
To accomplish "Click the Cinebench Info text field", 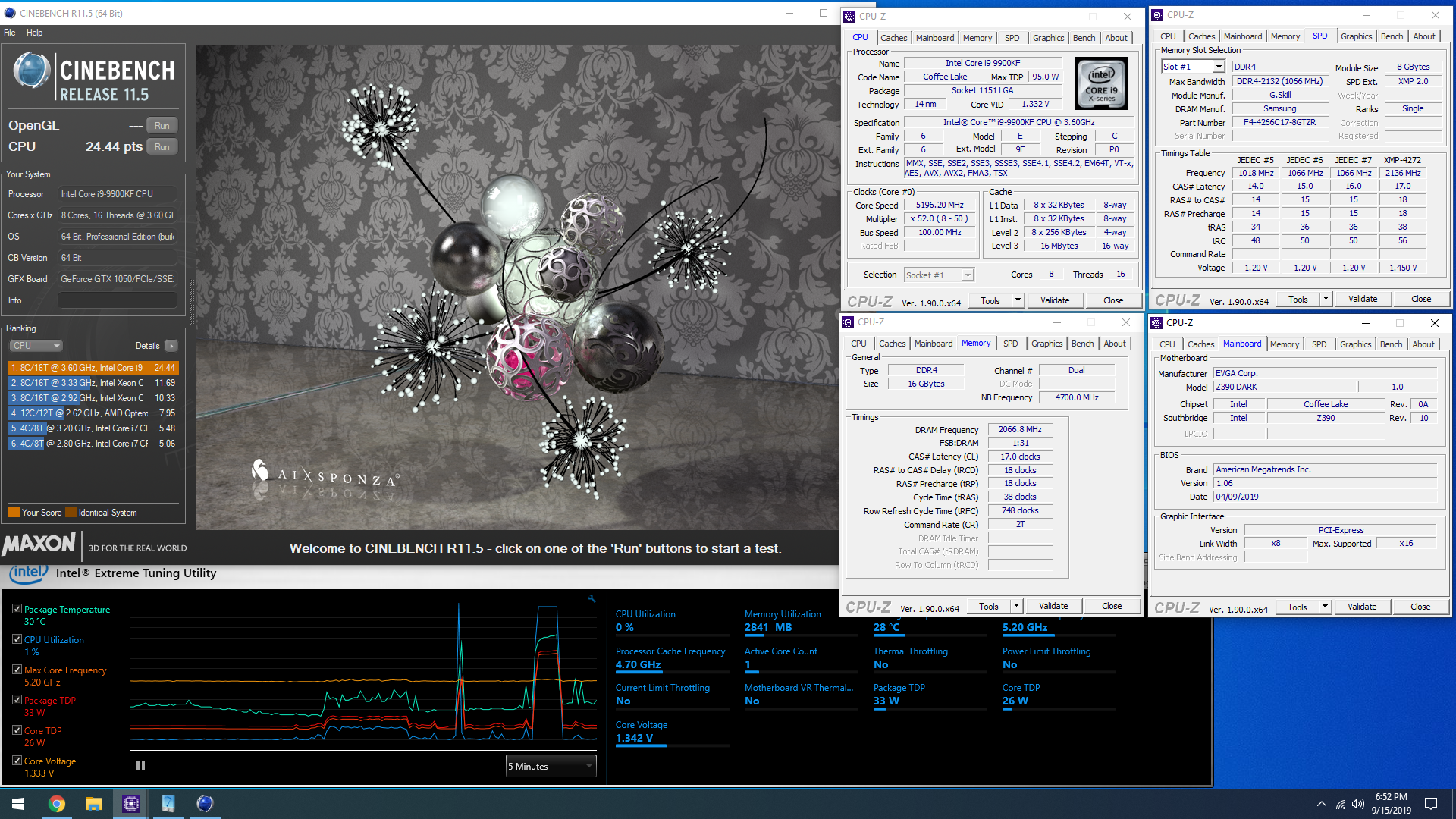I will (118, 300).
